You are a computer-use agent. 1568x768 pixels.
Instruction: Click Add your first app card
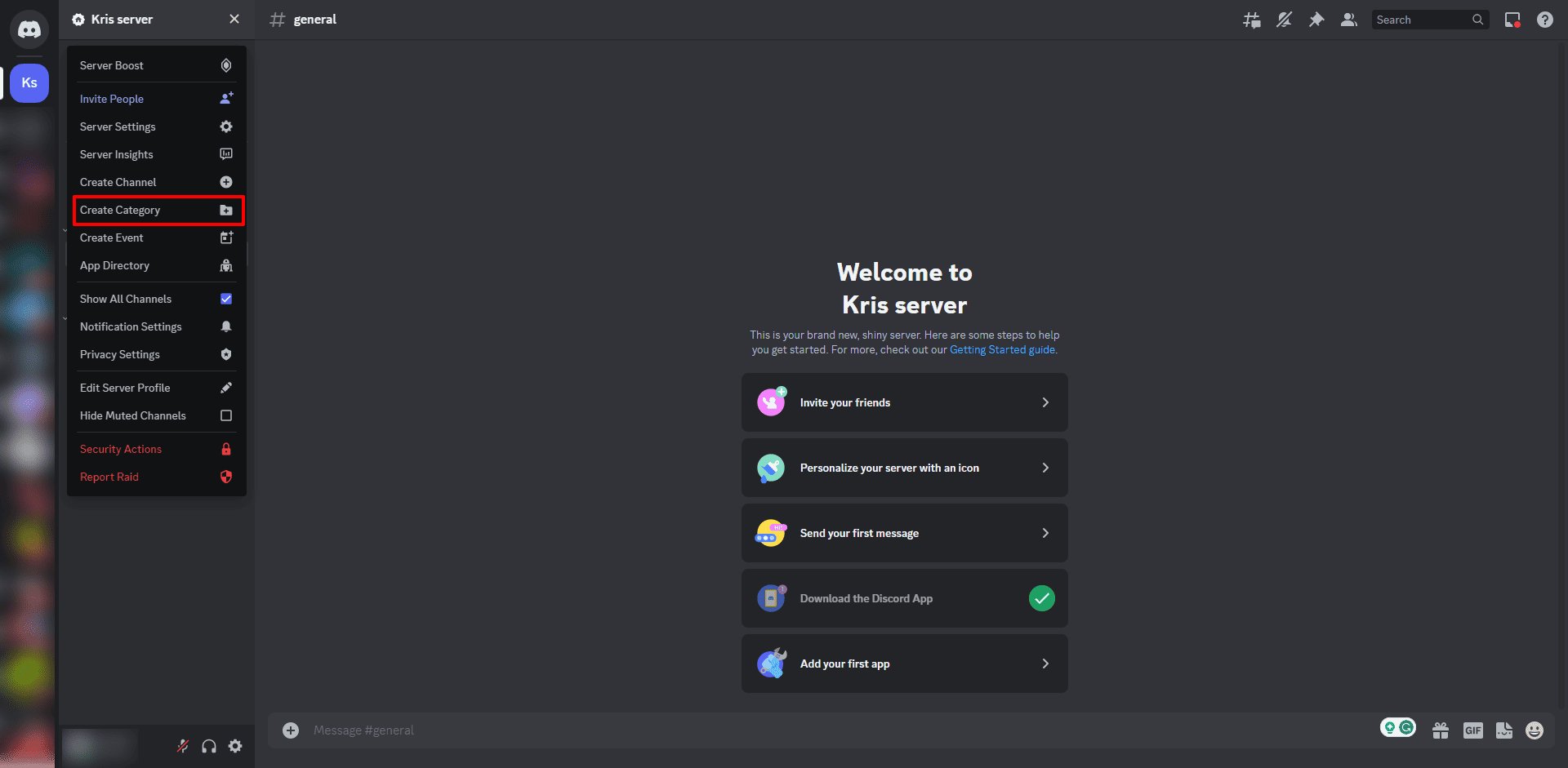click(905, 664)
